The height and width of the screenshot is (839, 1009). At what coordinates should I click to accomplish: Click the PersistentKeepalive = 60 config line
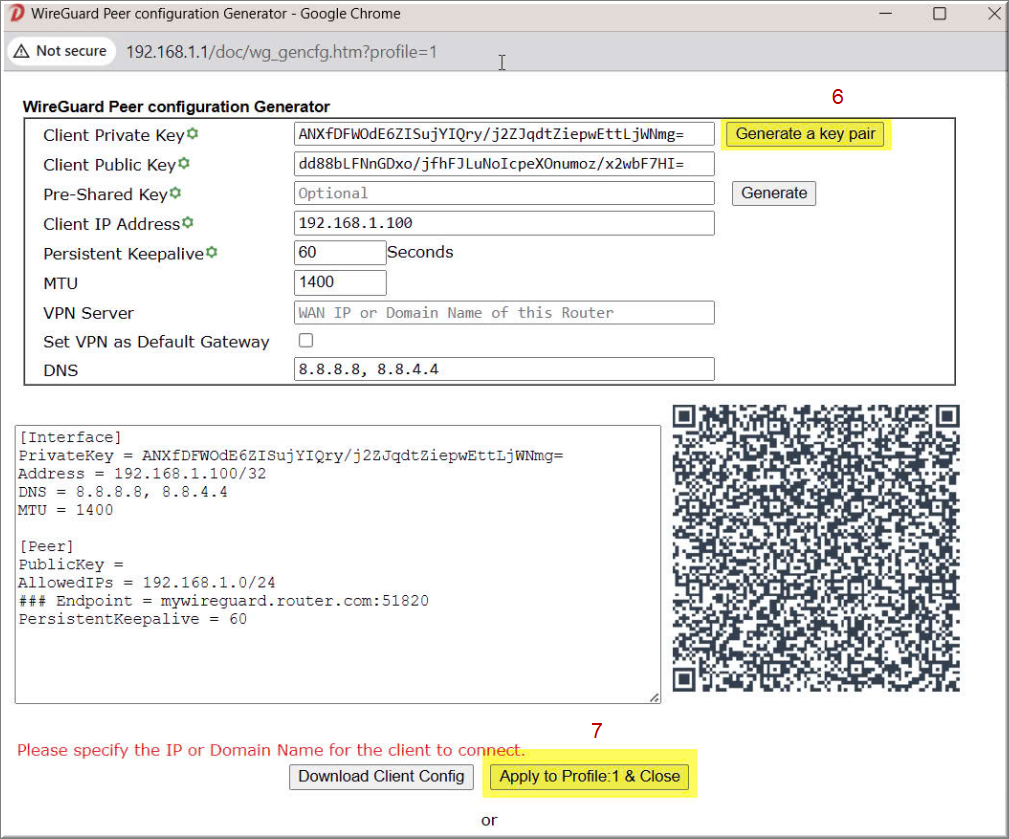133,619
